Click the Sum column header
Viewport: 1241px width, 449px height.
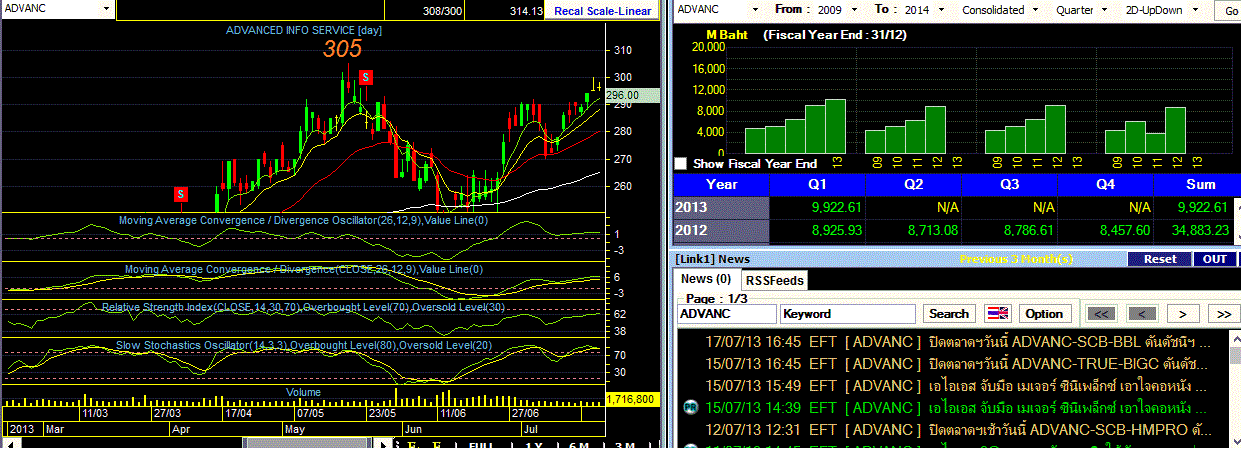[x=1200, y=184]
